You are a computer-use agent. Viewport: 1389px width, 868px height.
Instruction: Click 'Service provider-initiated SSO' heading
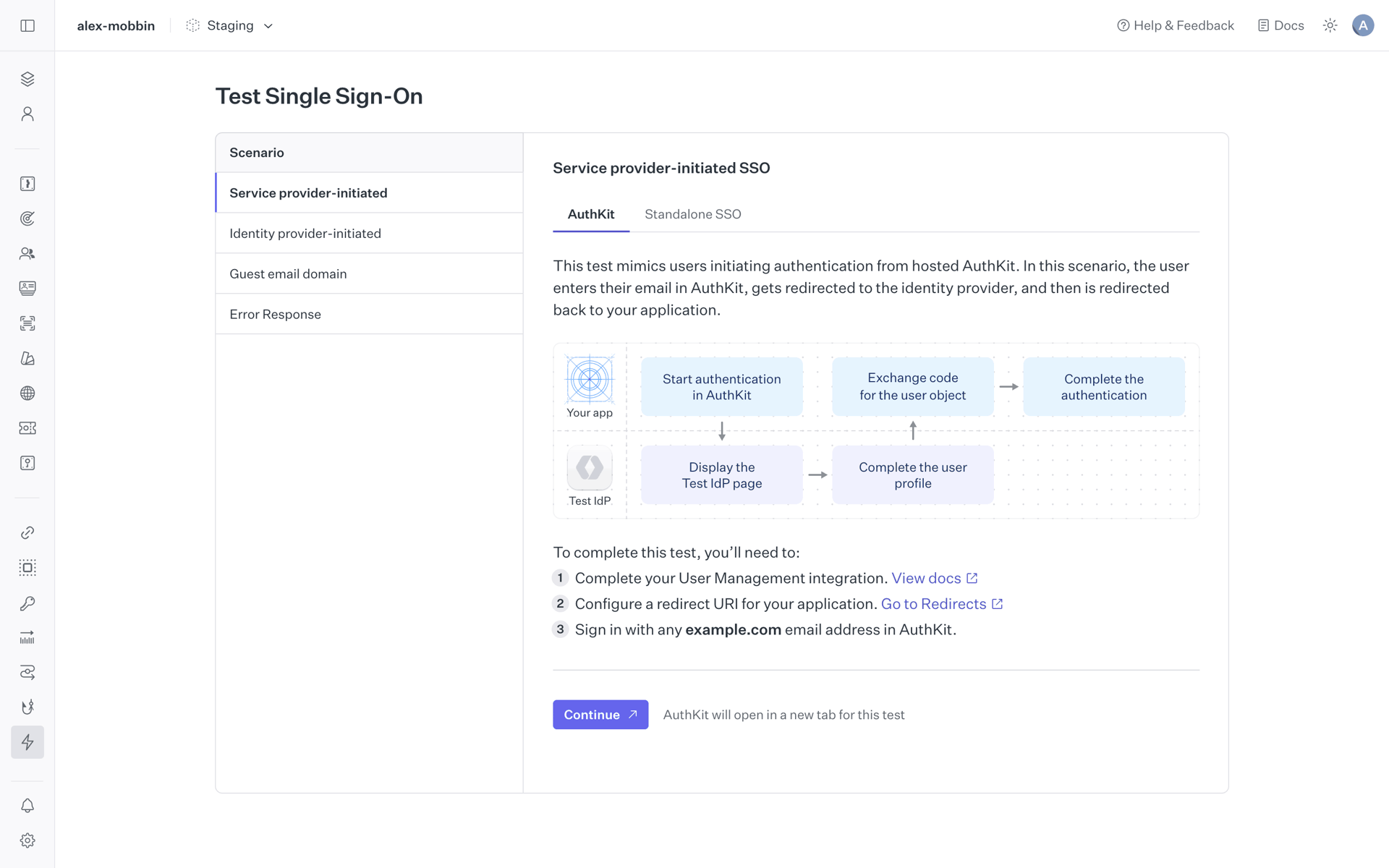[x=661, y=168]
